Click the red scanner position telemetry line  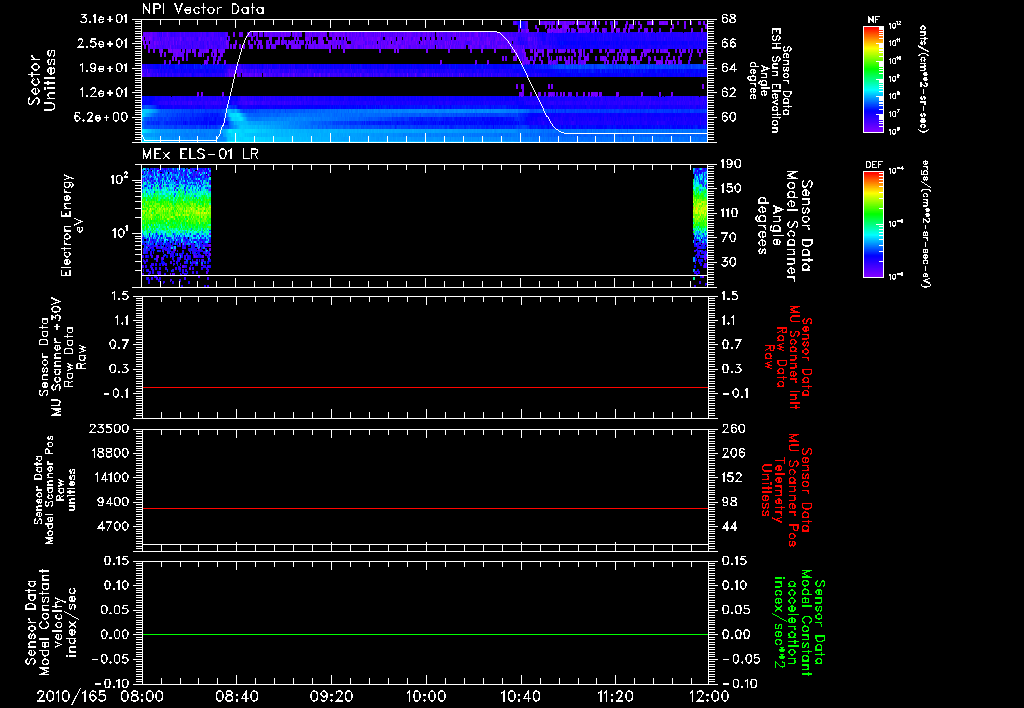tap(424, 508)
